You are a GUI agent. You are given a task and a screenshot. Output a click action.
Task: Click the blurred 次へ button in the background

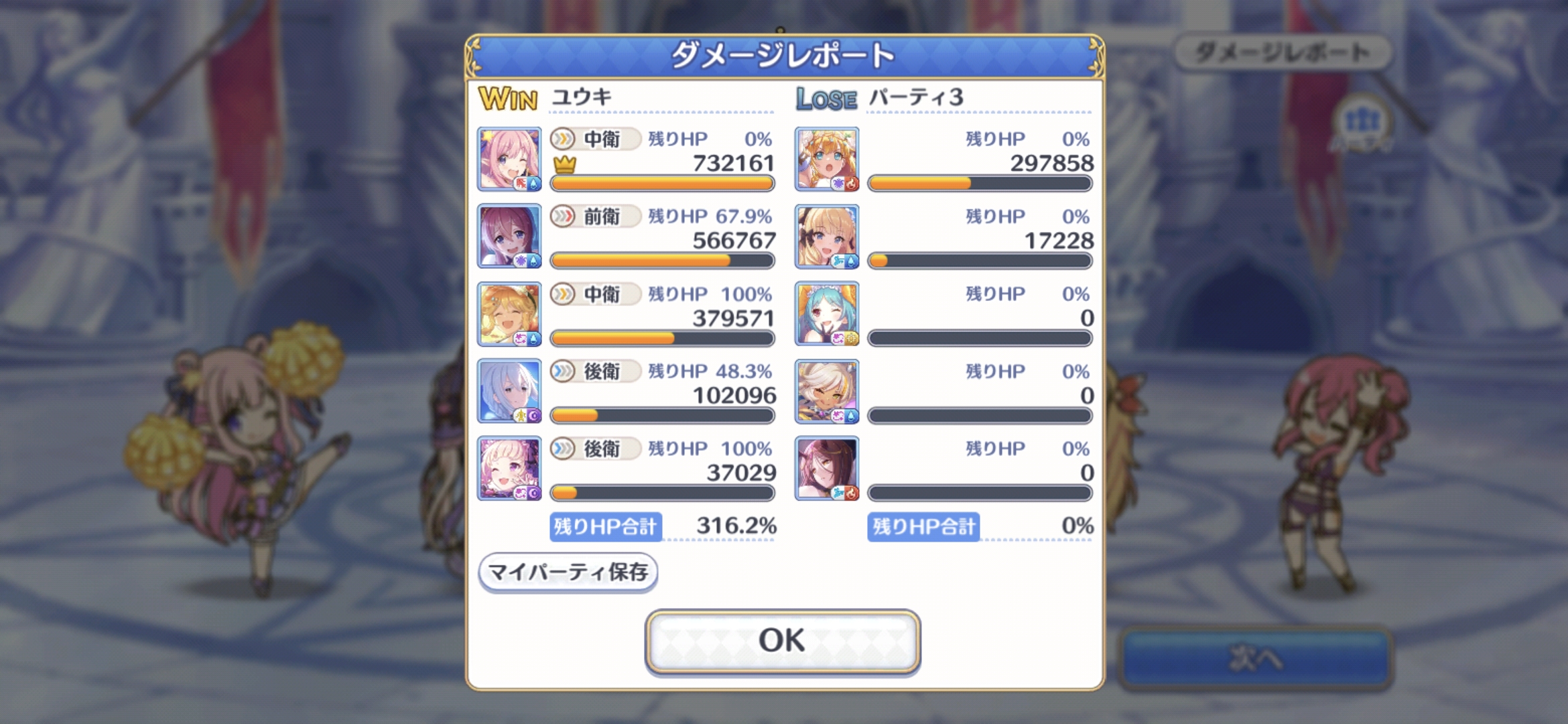click(x=1255, y=659)
